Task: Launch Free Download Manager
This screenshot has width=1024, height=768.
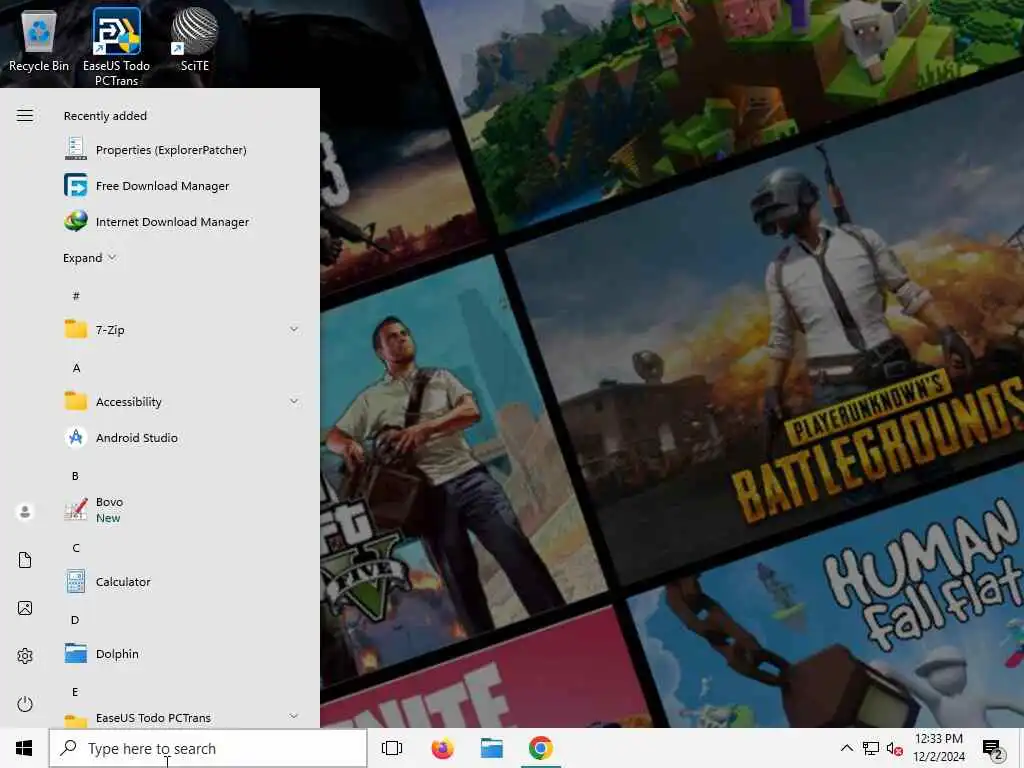Action: pyautogui.click(x=183, y=185)
